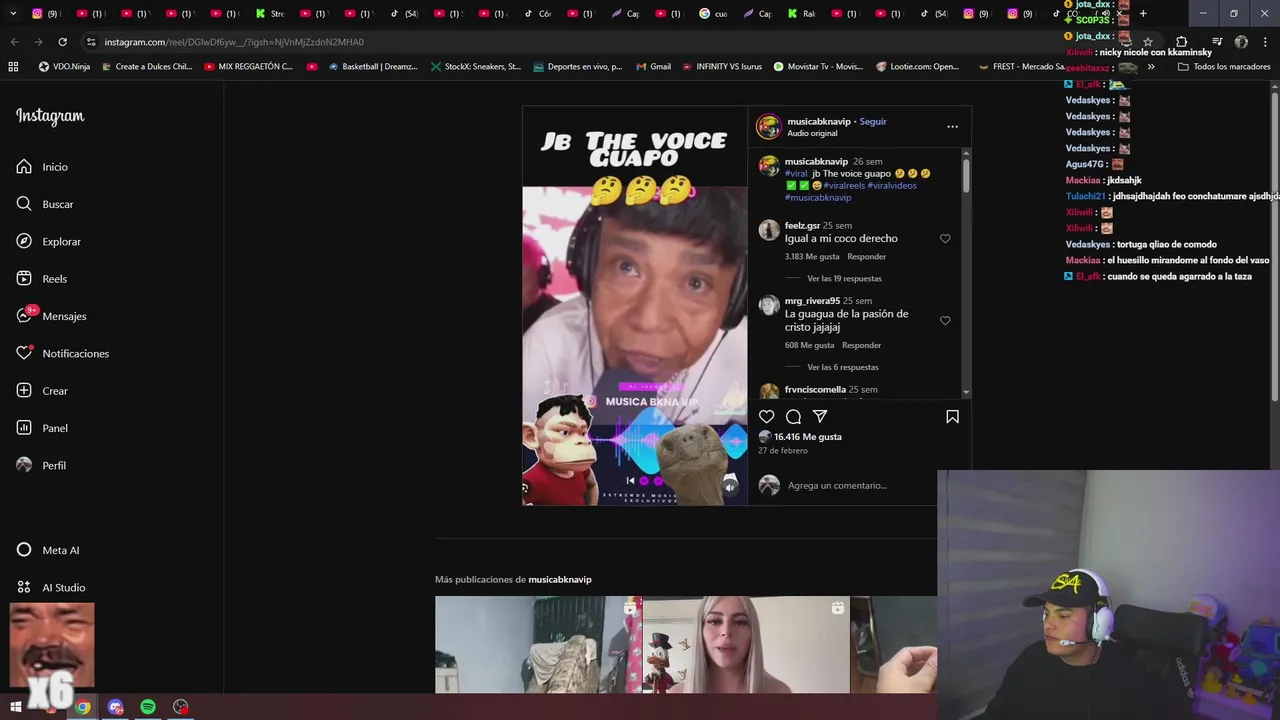Image resolution: width=1280 pixels, height=720 pixels.
Task: Follow musicabknavip with Seguir
Action: click(x=873, y=121)
